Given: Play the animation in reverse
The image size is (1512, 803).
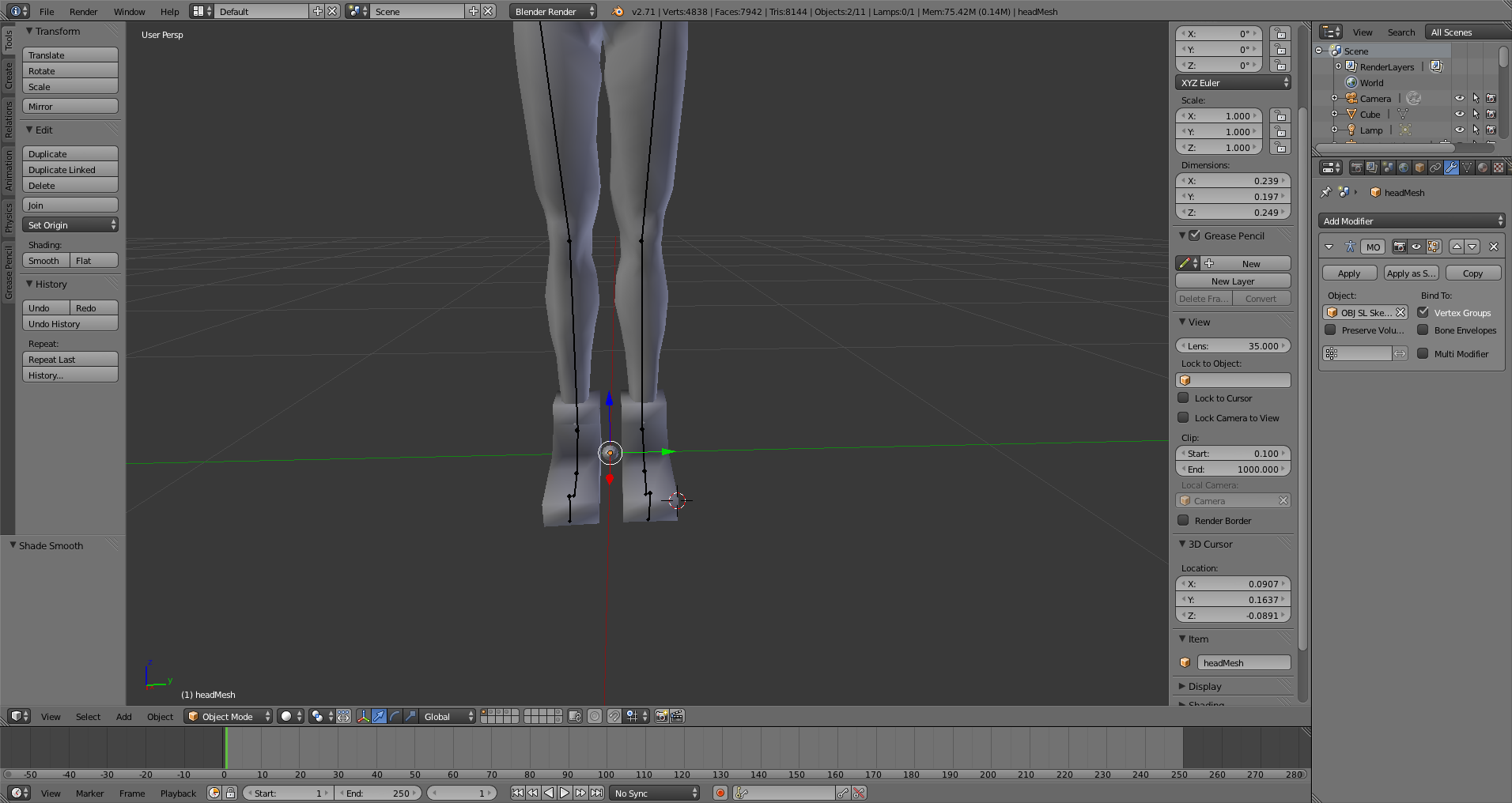Looking at the screenshot, I should click(x=549, y=793).
